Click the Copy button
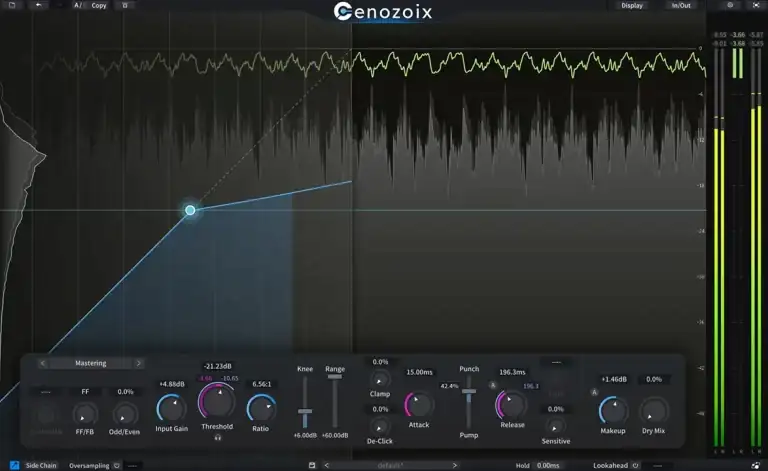This screenshot has width=768, height=471. click(99, 5)
